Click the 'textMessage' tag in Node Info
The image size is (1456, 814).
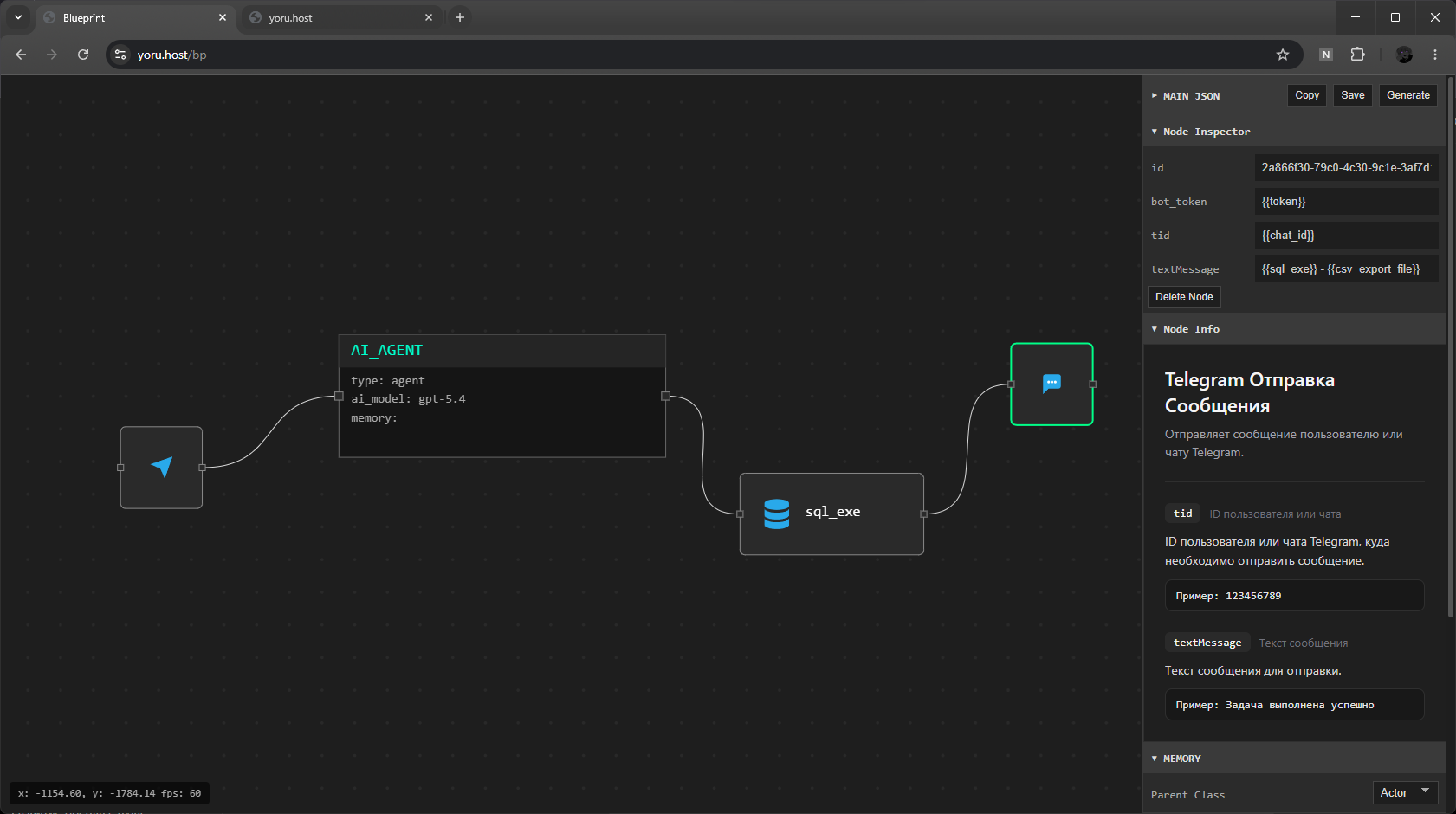coord(1207,643)
